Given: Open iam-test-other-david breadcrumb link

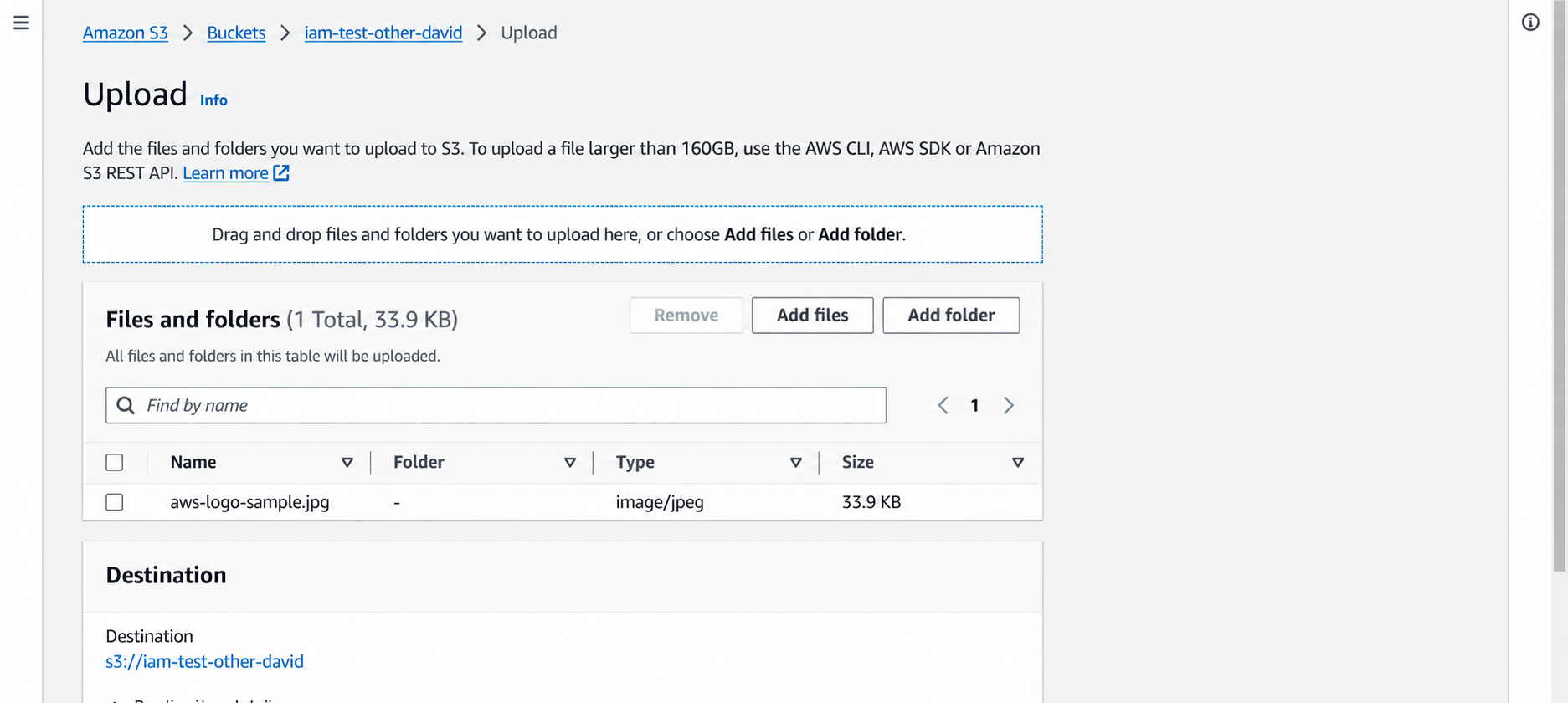Looking at the screenshot, I should 383,33.
